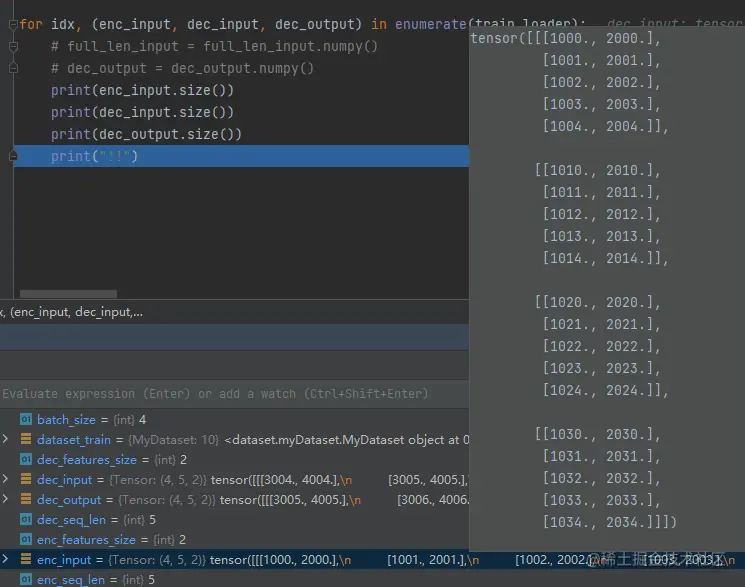Screen dimensions: 745x587
Task: Click the dec_output tensor icon
Action: (x=26, y=499)
